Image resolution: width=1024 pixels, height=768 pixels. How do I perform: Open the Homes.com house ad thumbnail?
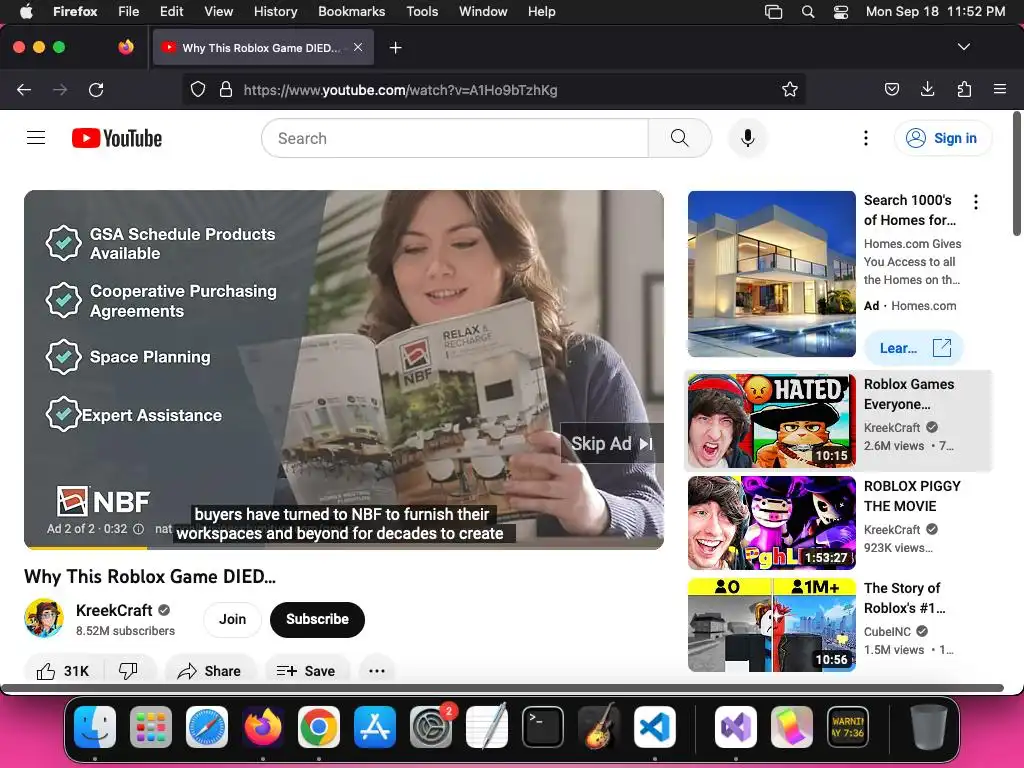[x=771, y=274]
